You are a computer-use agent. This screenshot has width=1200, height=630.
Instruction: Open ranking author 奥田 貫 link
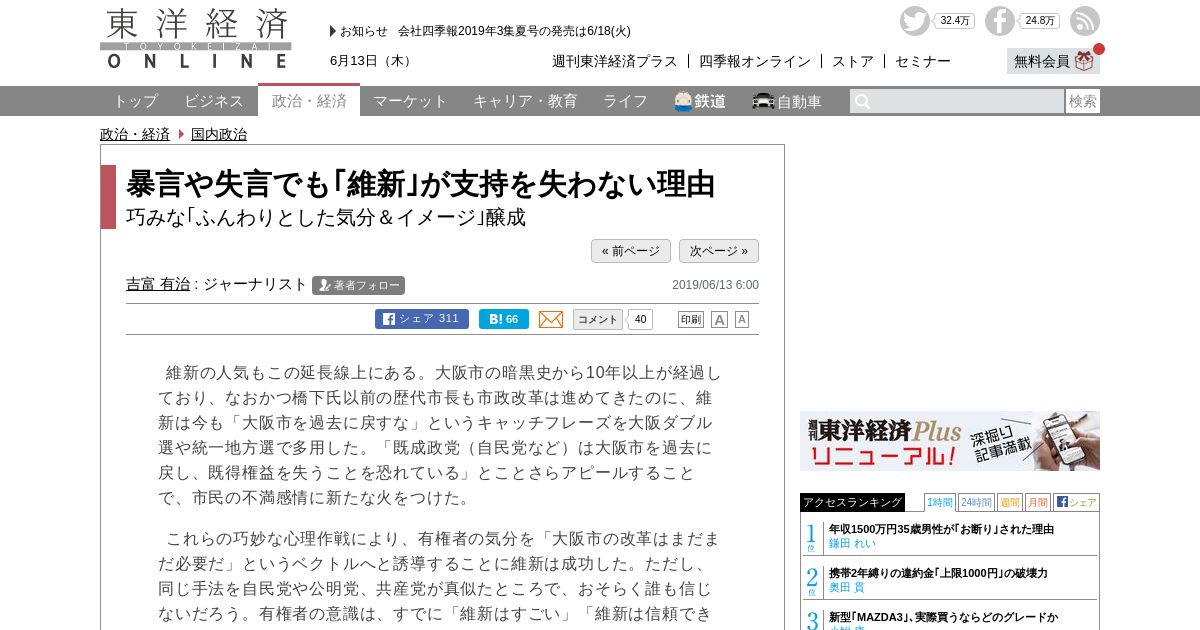coord(845,587)
